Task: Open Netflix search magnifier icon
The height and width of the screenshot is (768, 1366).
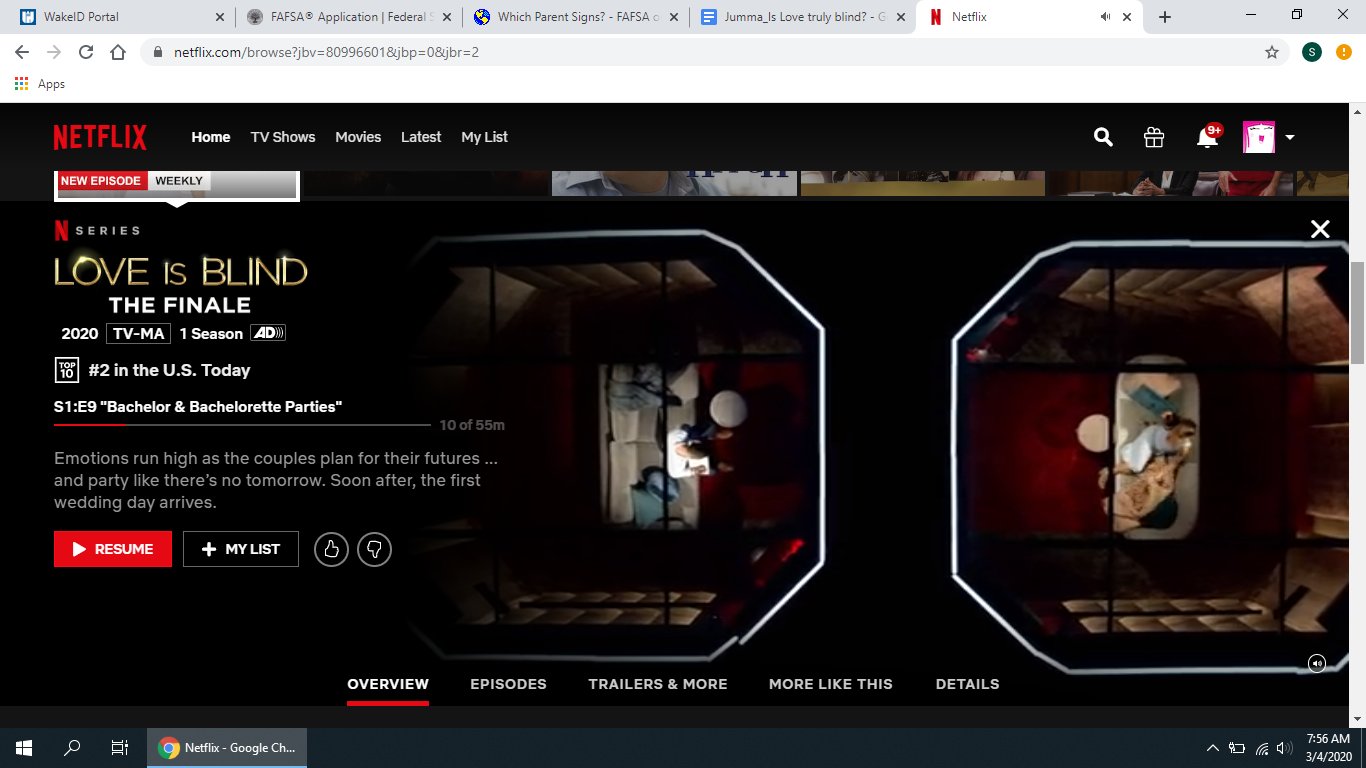Action: 1103,137
